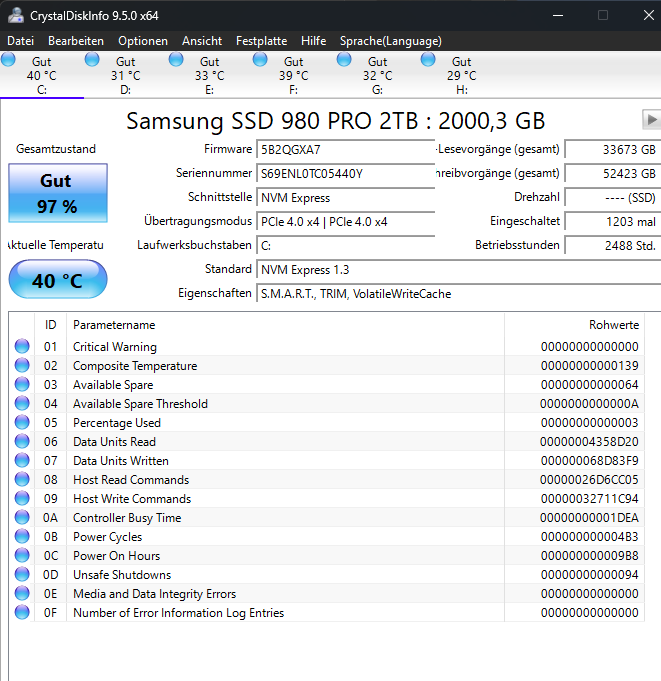Click the disk title Samsung SSD 980 PRO 2TB

click(335, 121)
